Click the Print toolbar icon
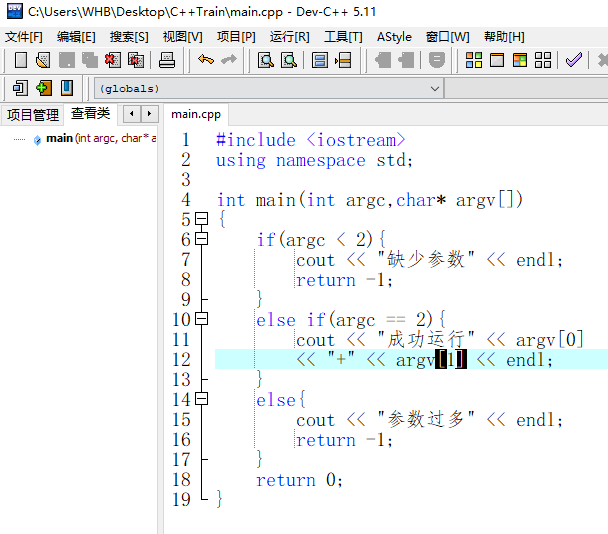 (167, 60)
